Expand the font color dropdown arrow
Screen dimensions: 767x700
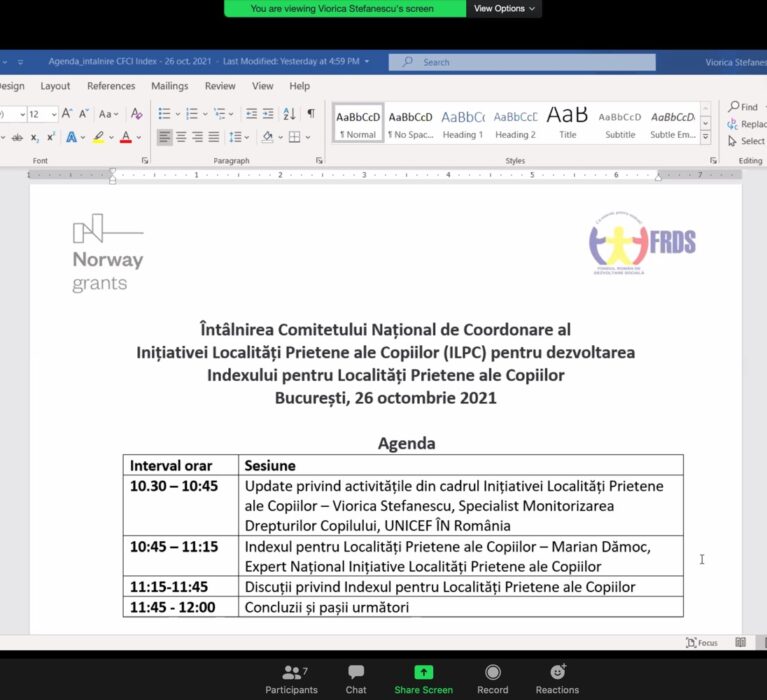139,138
